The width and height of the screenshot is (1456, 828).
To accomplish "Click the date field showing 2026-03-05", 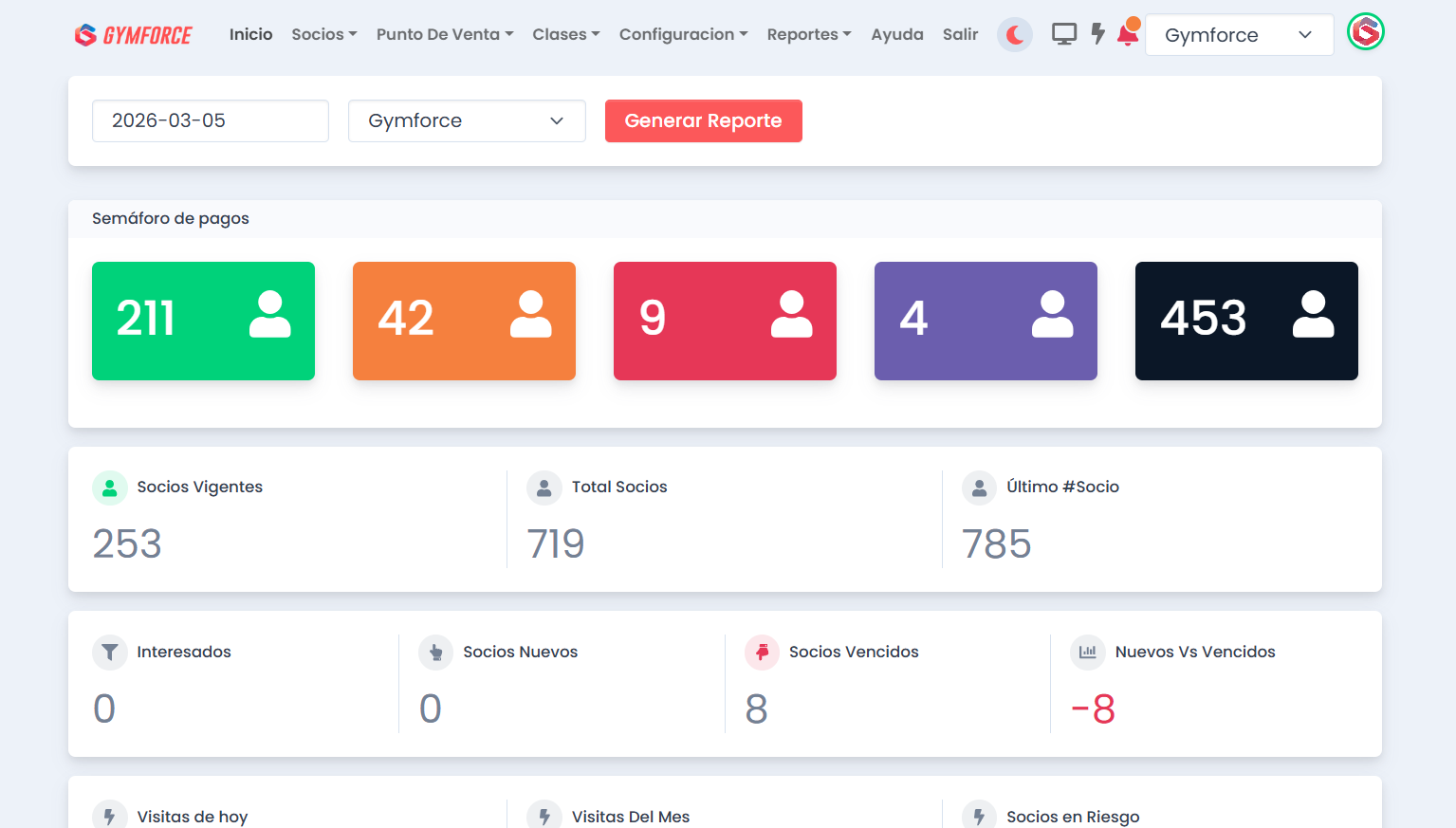I will pos(210,120).
